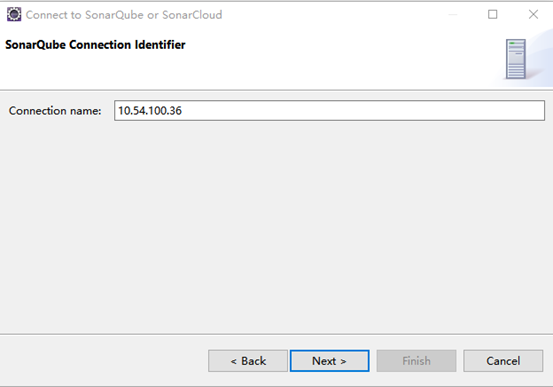This screenshot has height=387, width=553.
Task: Go to the next wizard step
Action: coord(329,361)
